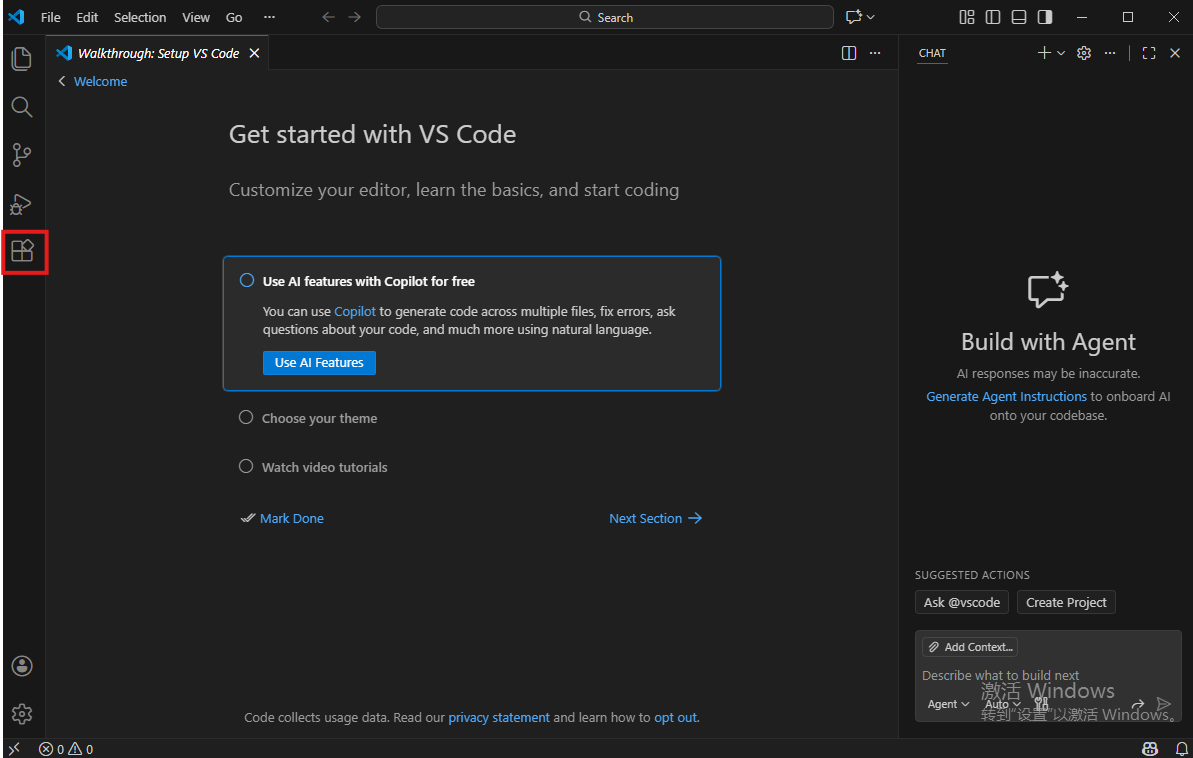Image resolution: width=1193 pixels, height=758 pixels.
Task: Select the 'Watch video tutorials' step
Action: [x=324, y=467]
